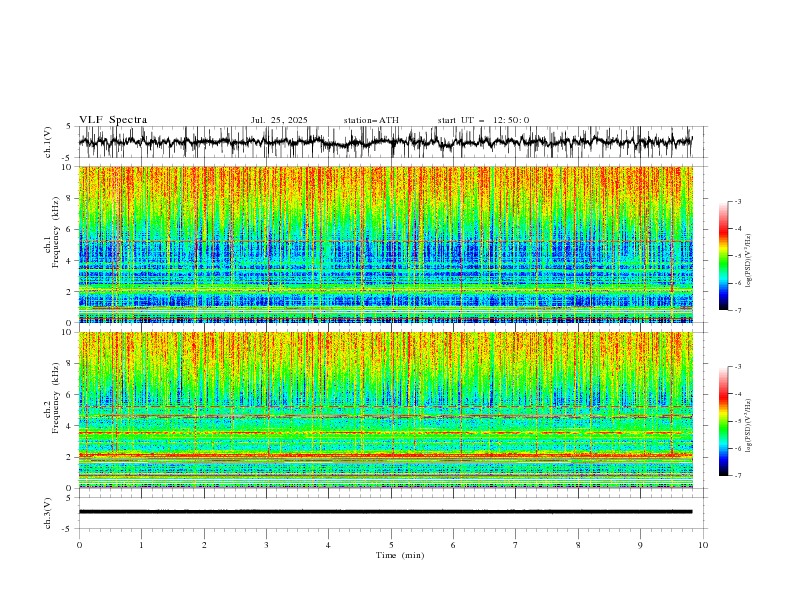Click time axis tick label "7"
The height and width of the screenshot is (612, 792).
(515, 545)
